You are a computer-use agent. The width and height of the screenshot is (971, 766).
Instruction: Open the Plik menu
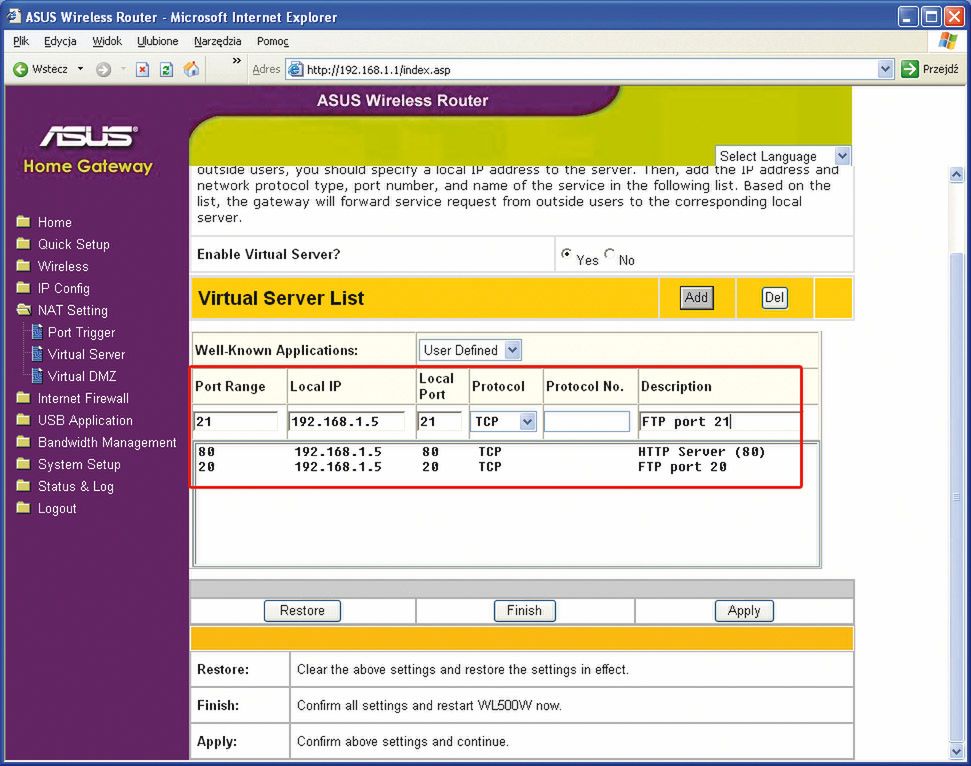click(x=21, y=41)
